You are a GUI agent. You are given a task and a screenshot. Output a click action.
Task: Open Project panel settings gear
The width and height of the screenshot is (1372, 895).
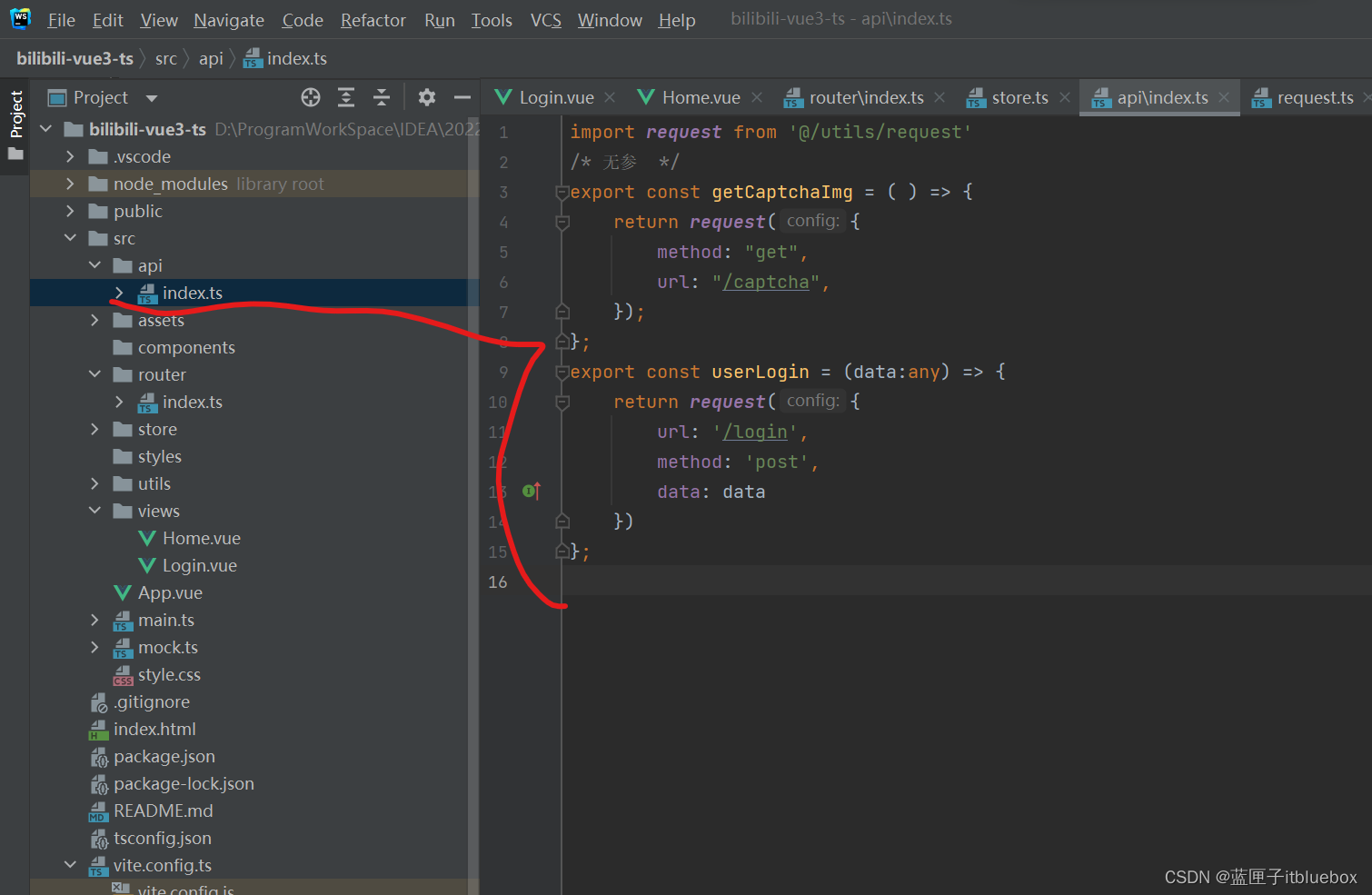427,97
